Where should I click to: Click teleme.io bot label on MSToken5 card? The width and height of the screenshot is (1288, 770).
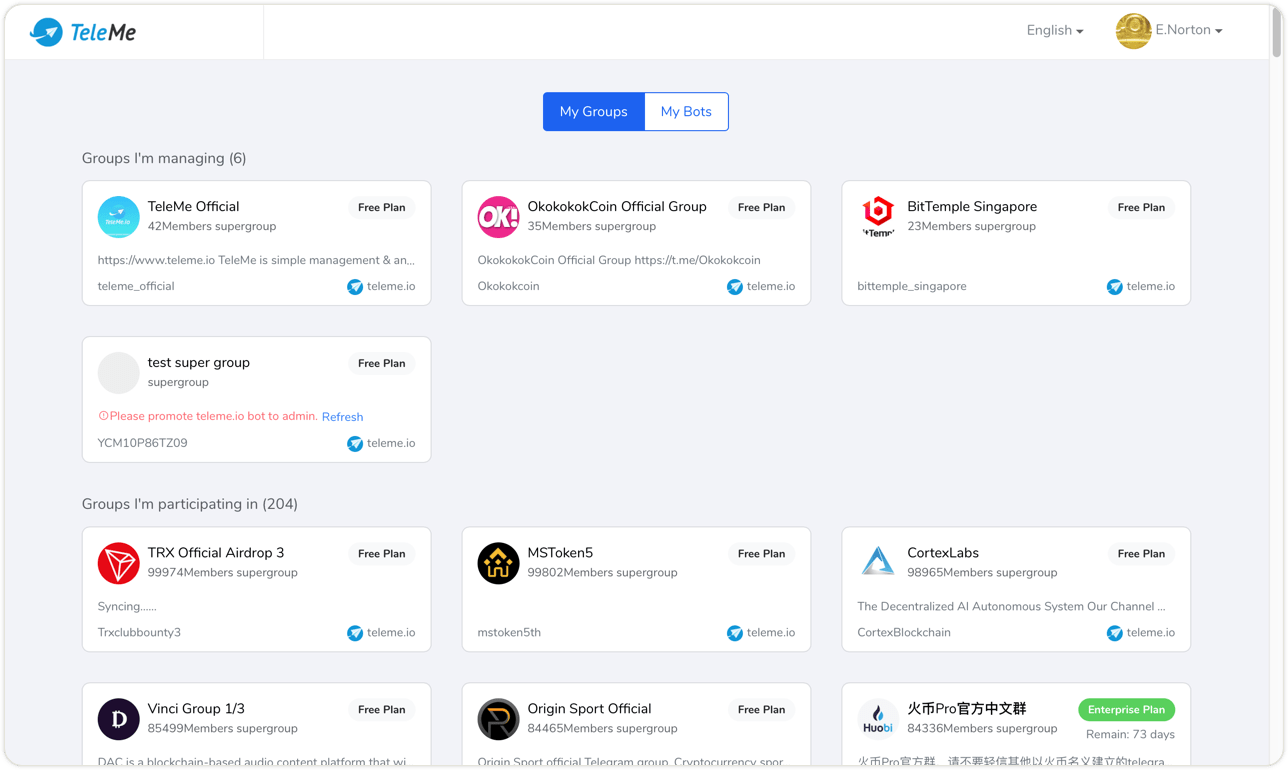click(x=760, y=632)
